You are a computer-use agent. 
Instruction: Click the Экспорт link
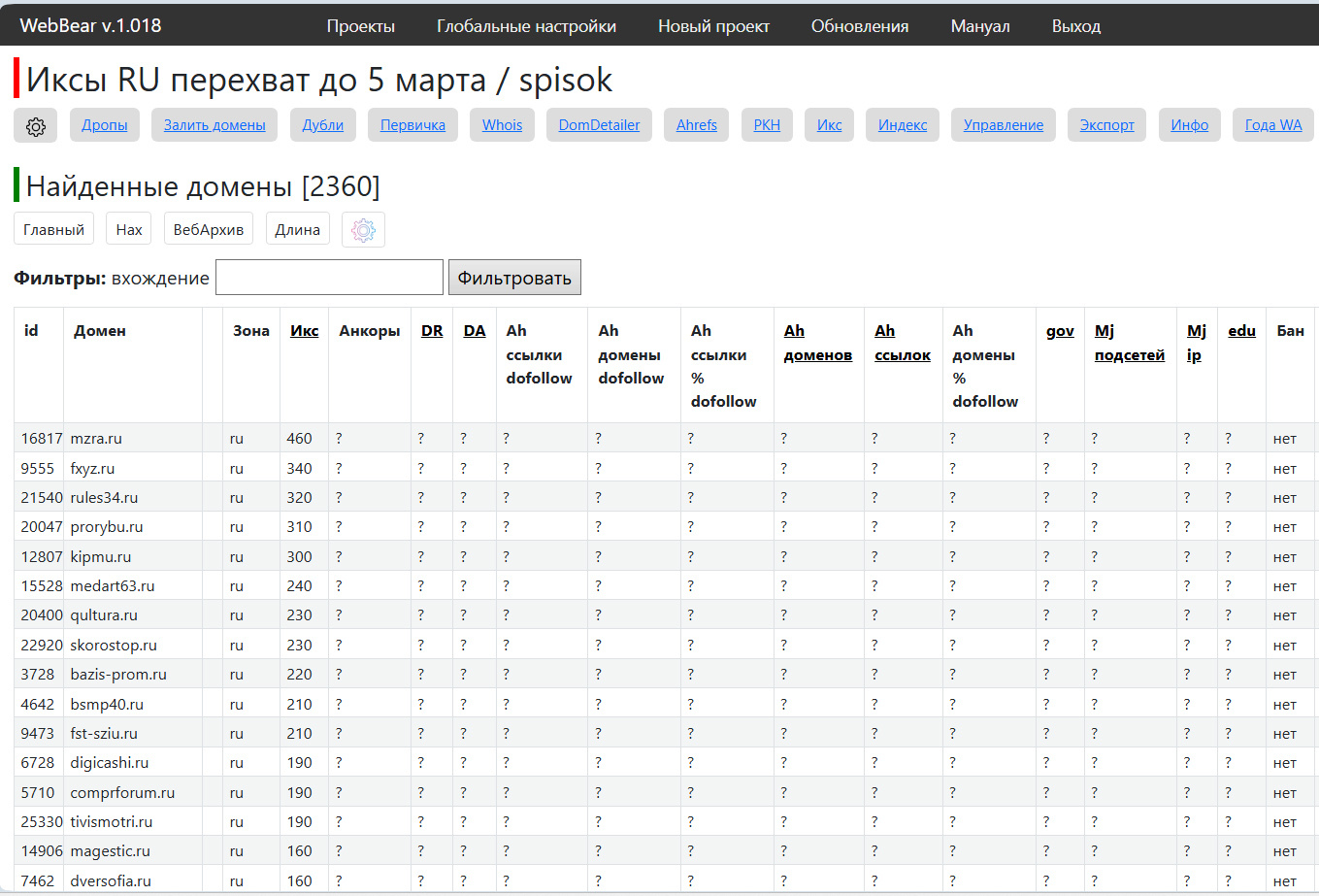[x=1106, y=125]
